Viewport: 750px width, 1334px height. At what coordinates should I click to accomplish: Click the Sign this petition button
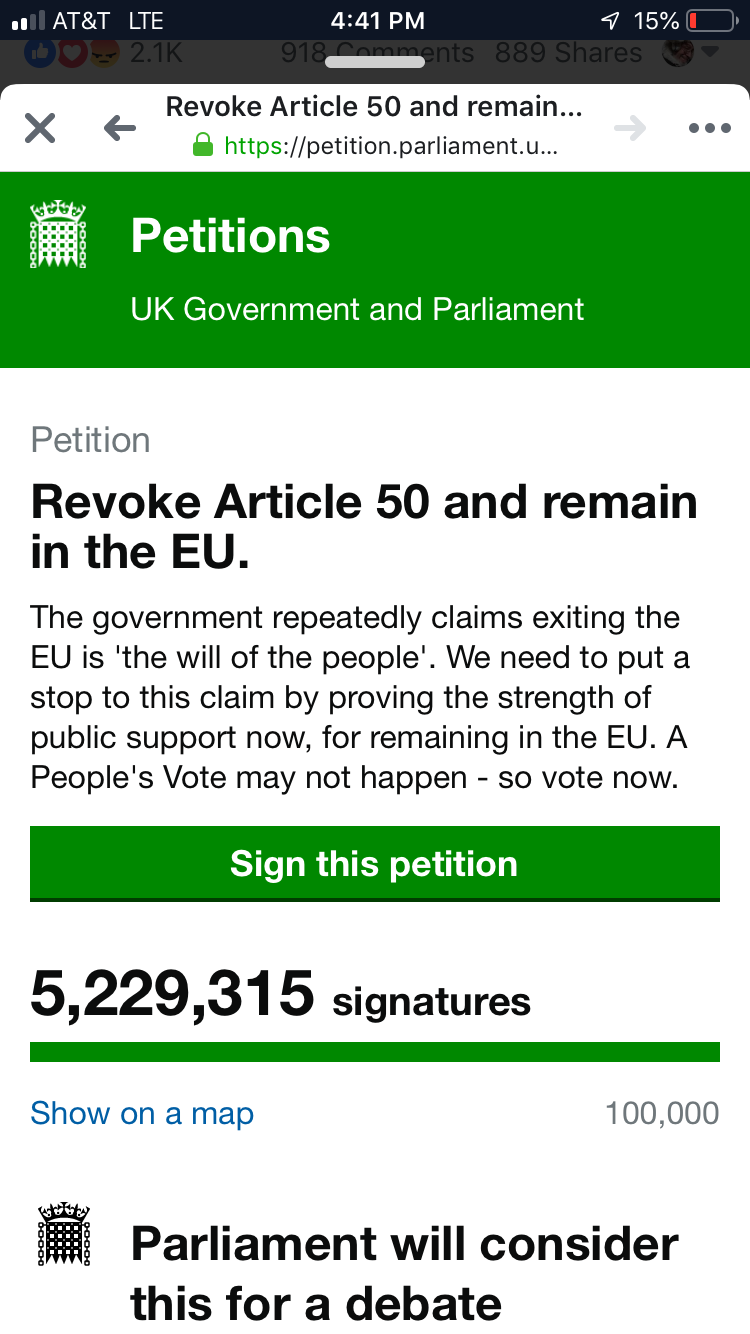click(x=375, y=864)
